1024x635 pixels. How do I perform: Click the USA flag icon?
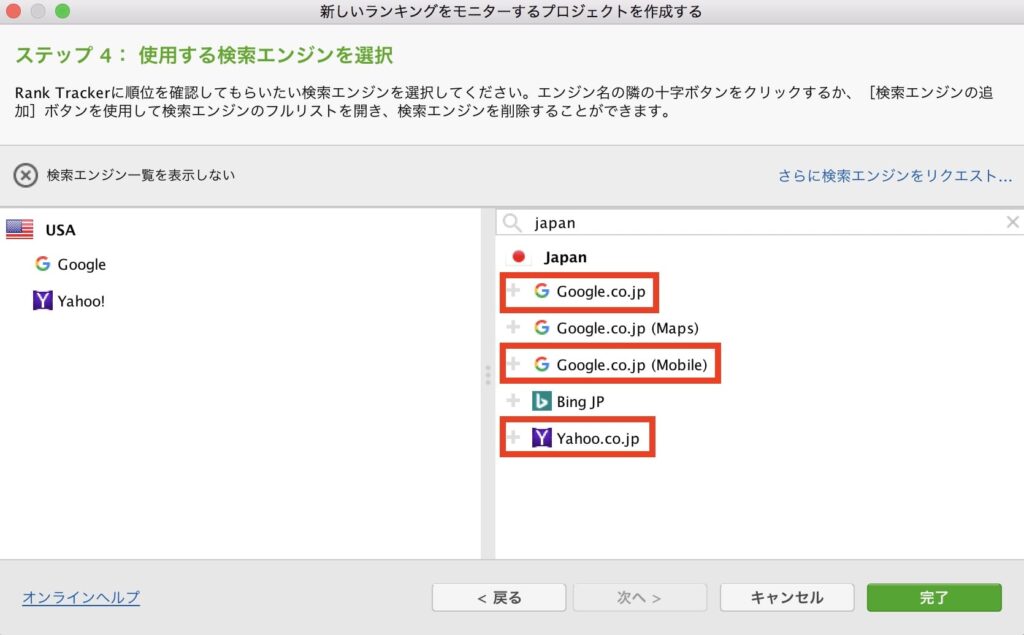point(20,229)
